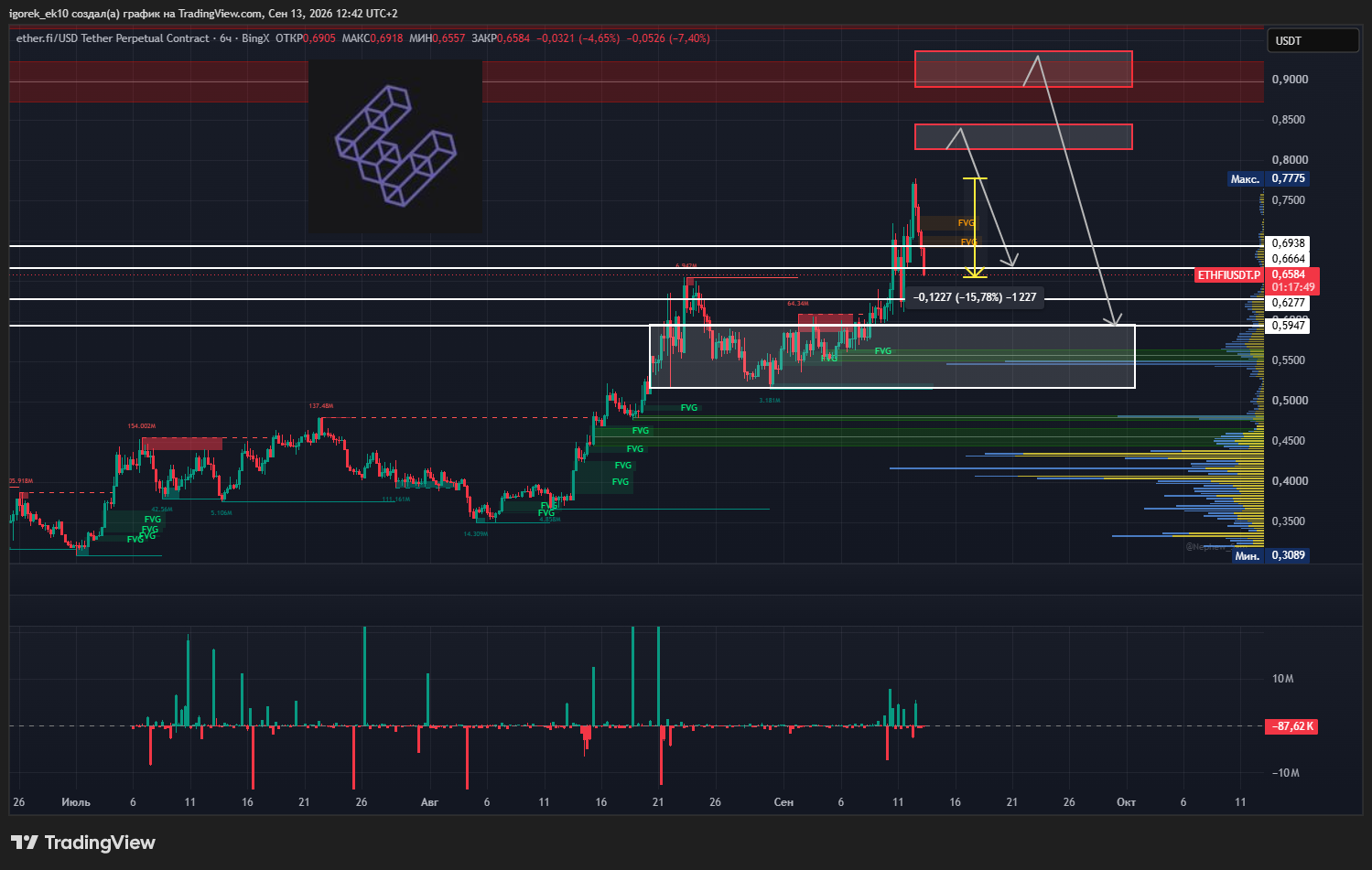1372x870 pixels.
Task: Click the Мин. 0,3089 price label
Action: coord(1270,555)
